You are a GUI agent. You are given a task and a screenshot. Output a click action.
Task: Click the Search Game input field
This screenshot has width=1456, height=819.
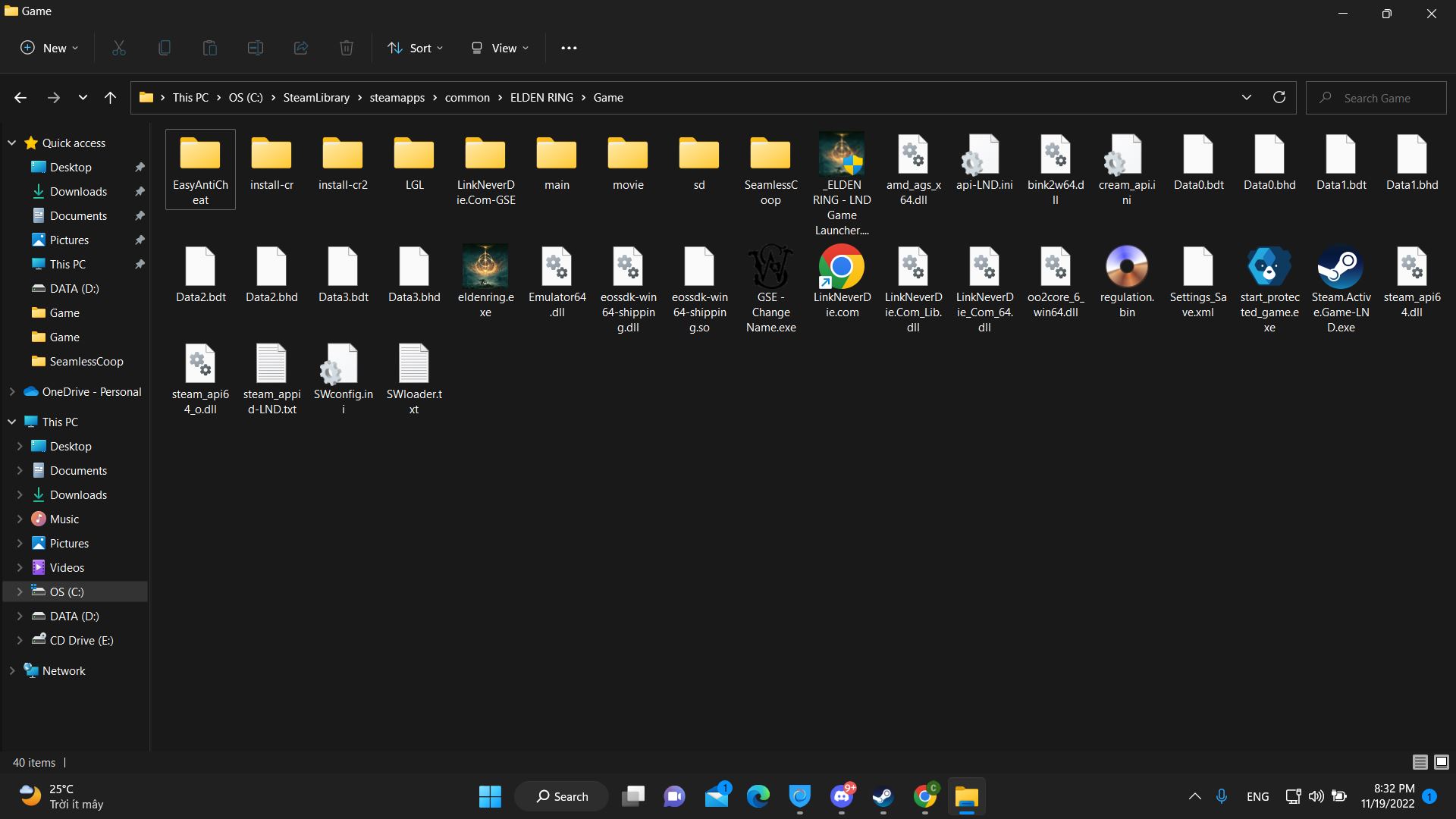[x=1376, y=98]
